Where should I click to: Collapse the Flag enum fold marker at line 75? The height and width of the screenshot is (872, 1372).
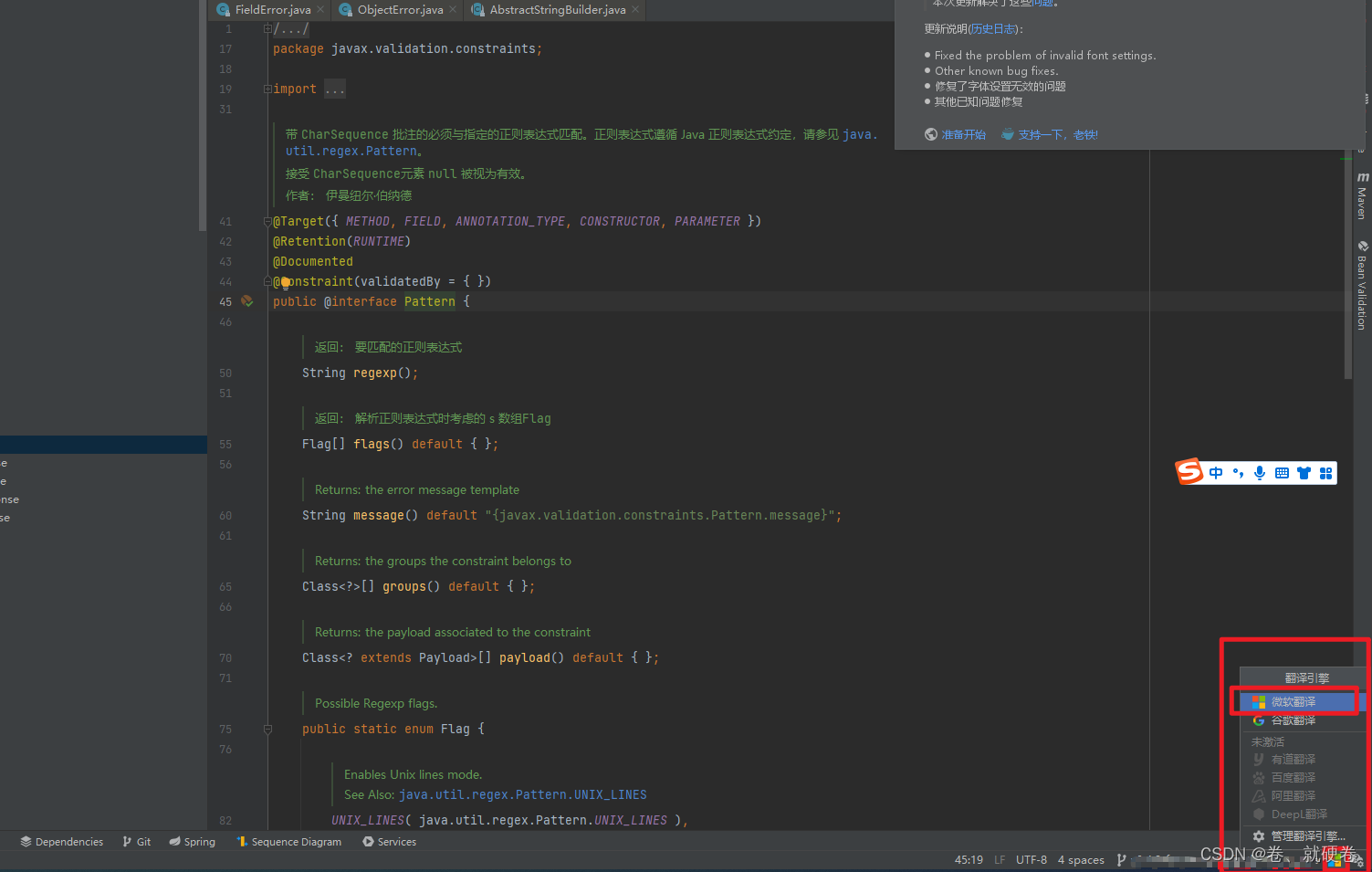pyautogui.click(x=267, y=729)
